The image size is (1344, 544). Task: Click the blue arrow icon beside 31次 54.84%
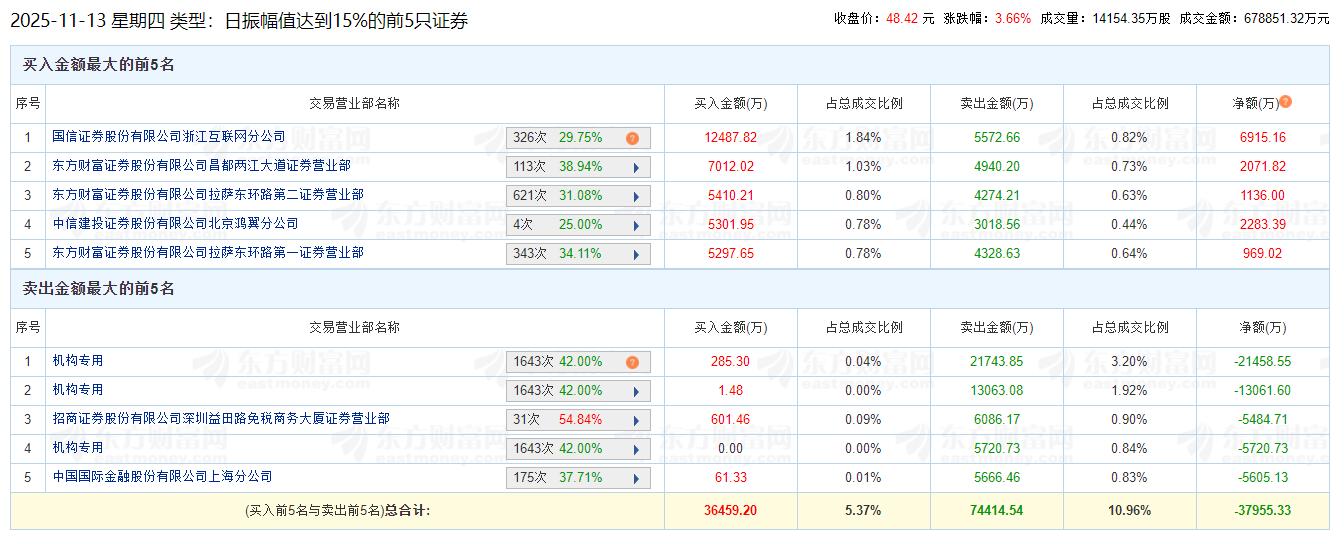(x=636, y=420)
